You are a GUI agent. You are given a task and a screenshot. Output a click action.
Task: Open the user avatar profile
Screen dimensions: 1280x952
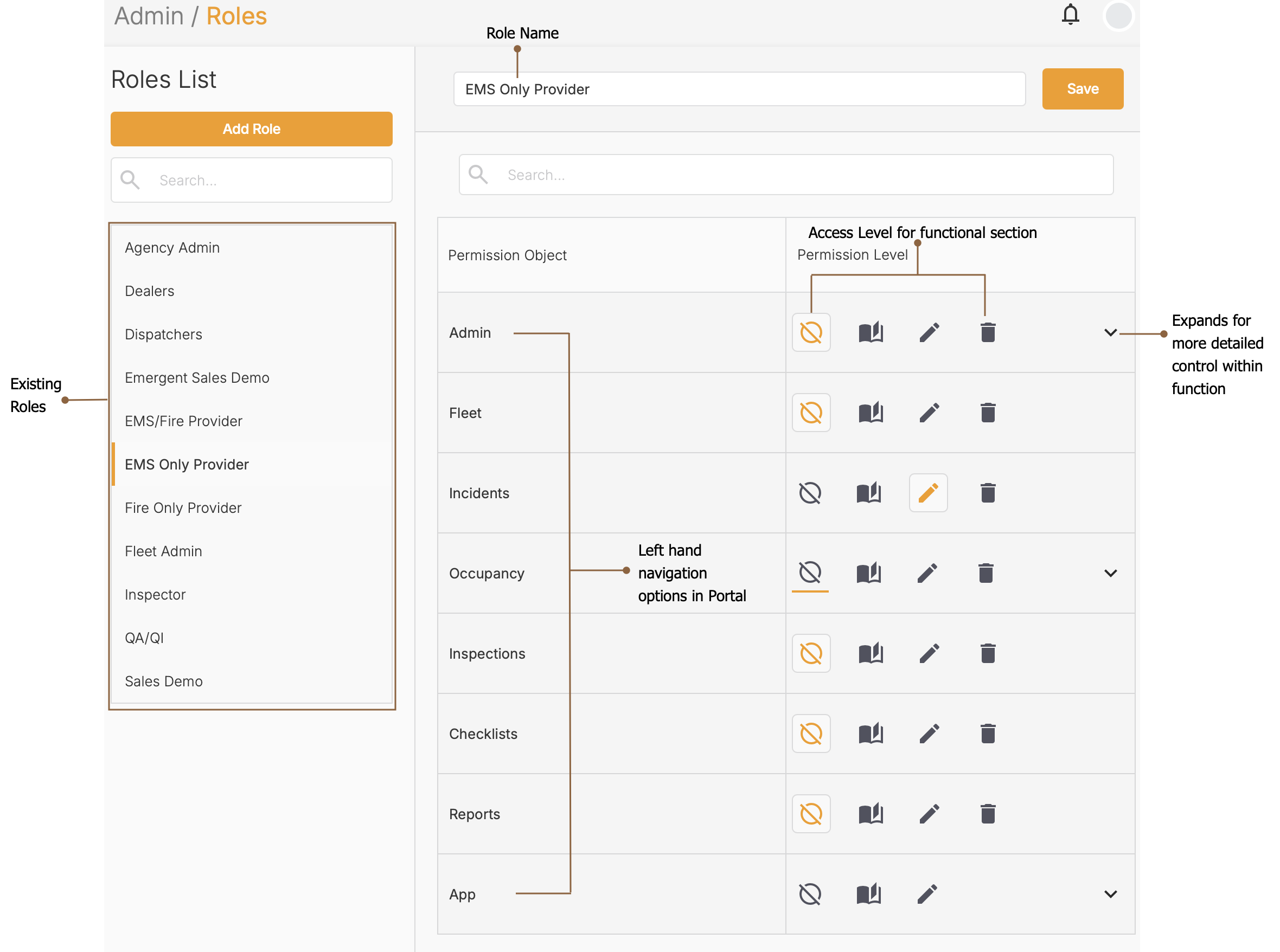[x=1118, y=16]
